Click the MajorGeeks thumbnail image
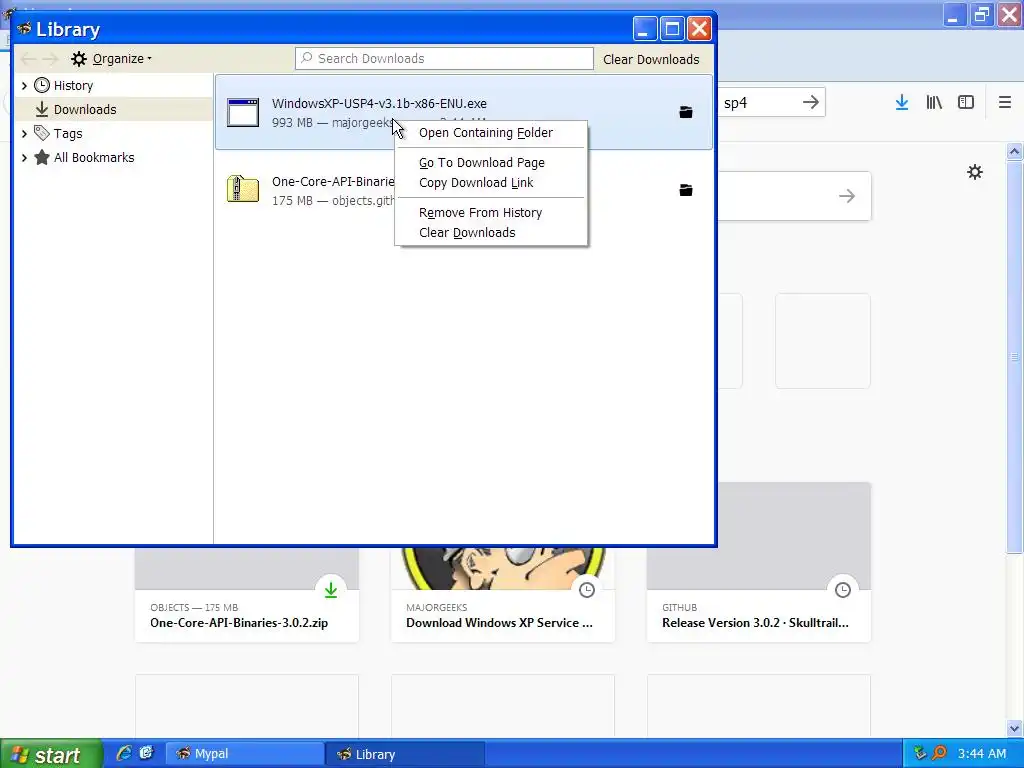This screenshot has width=1024, height=768. point(503,568)
